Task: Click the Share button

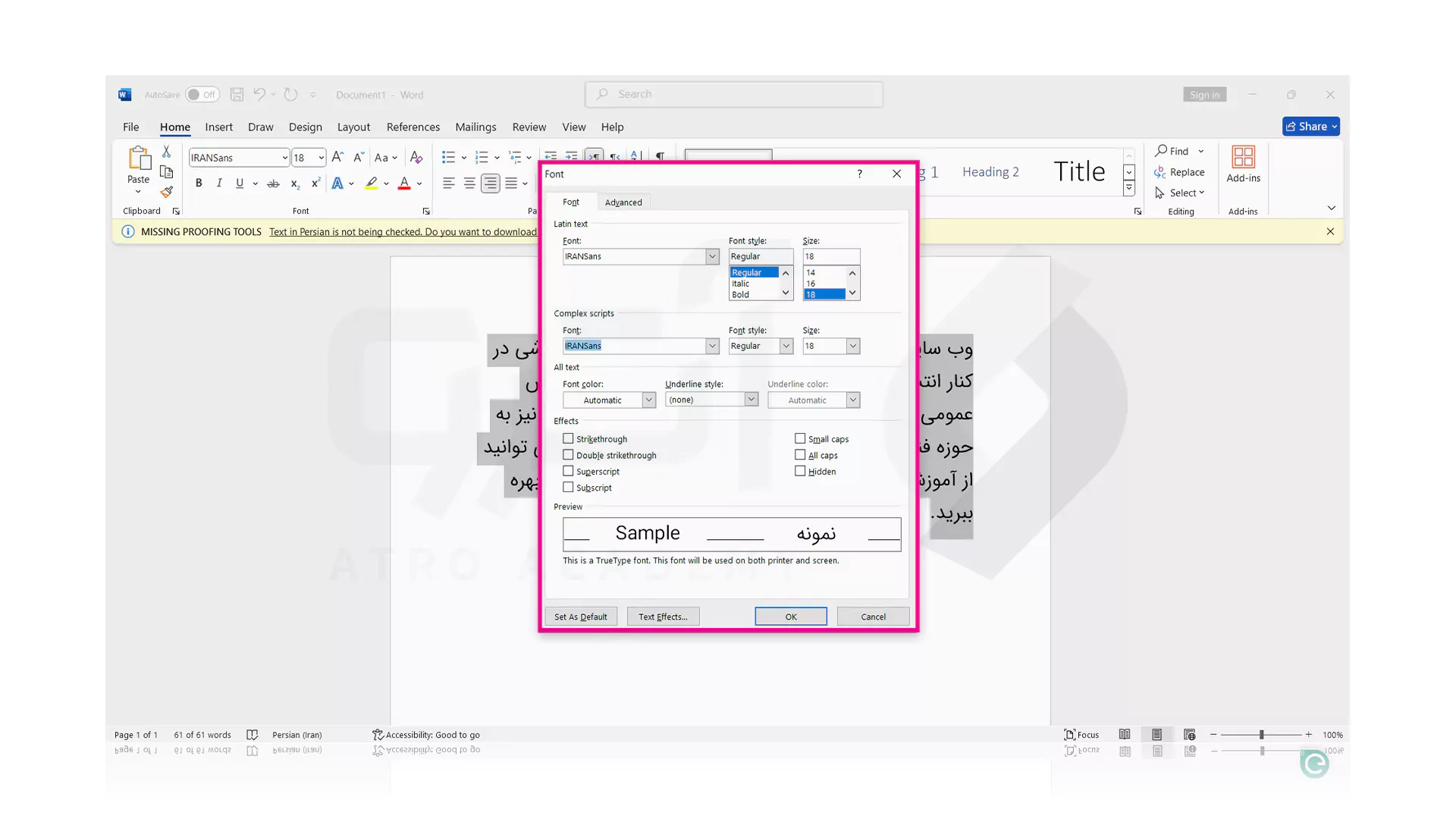Action: [1311, 127]
